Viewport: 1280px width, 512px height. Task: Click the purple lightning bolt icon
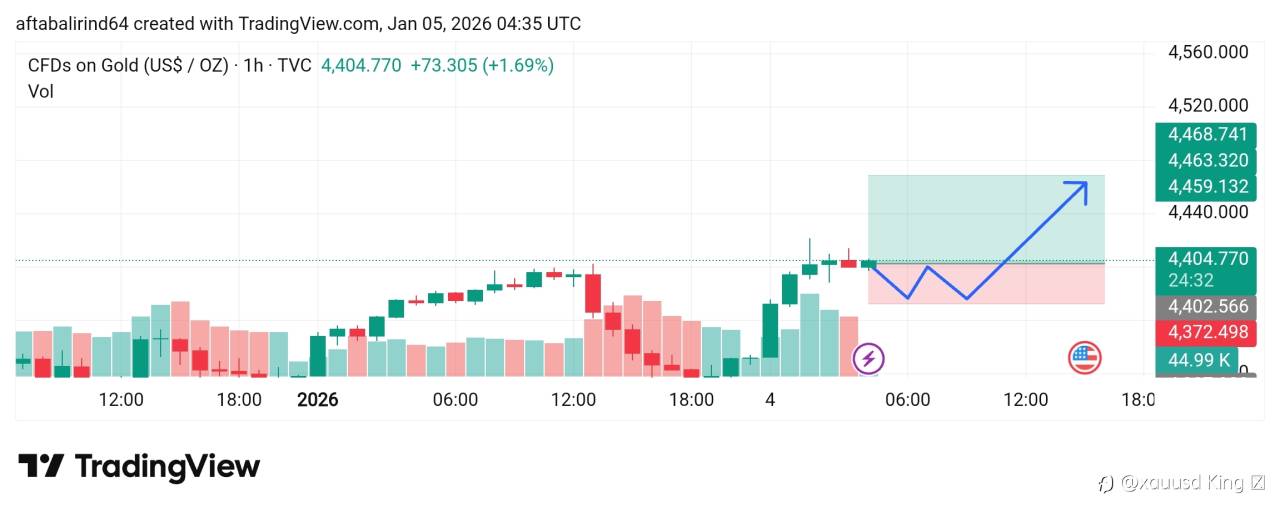point(868,358)
